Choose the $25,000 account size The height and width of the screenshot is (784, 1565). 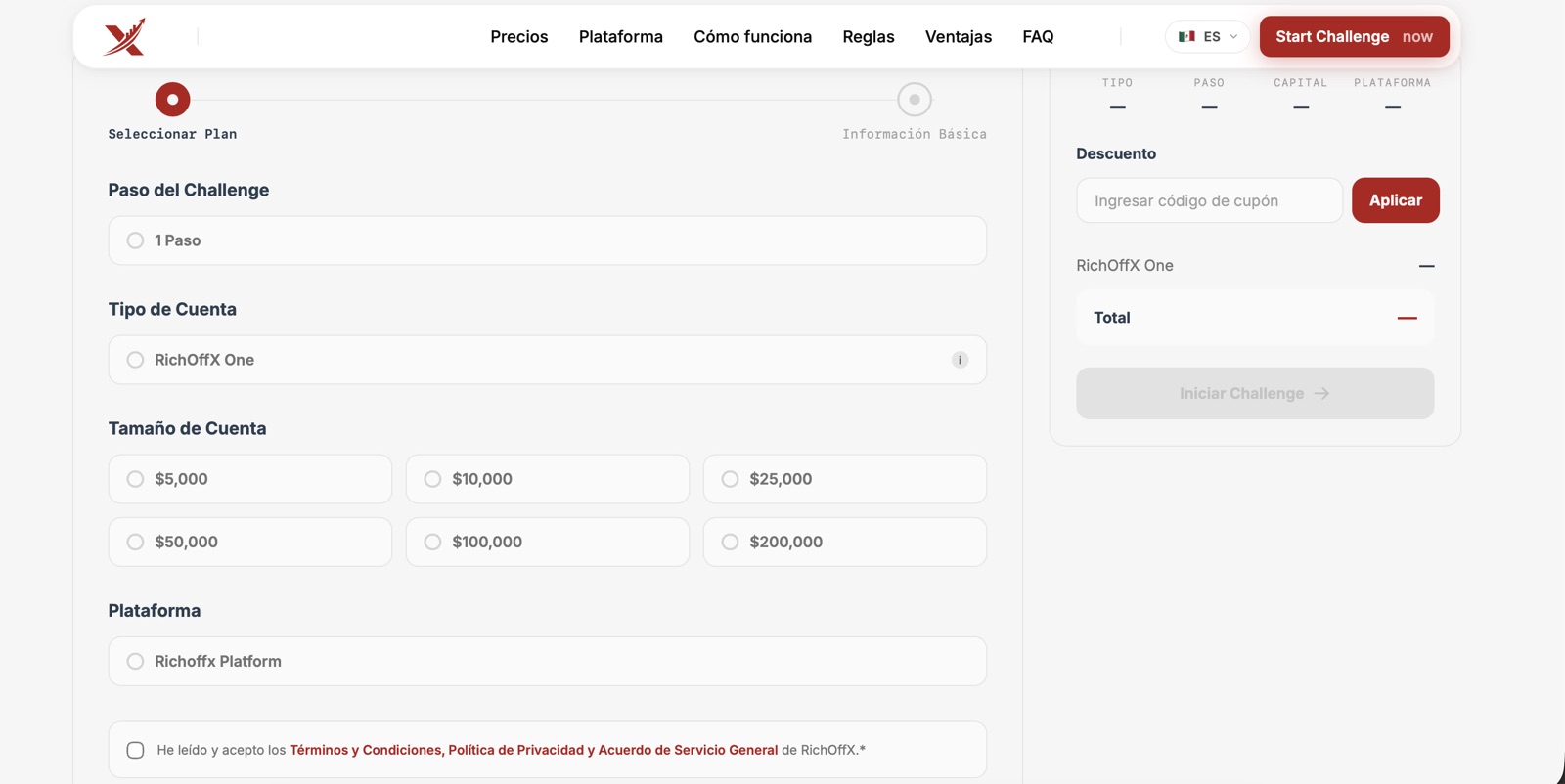(845, 479)
